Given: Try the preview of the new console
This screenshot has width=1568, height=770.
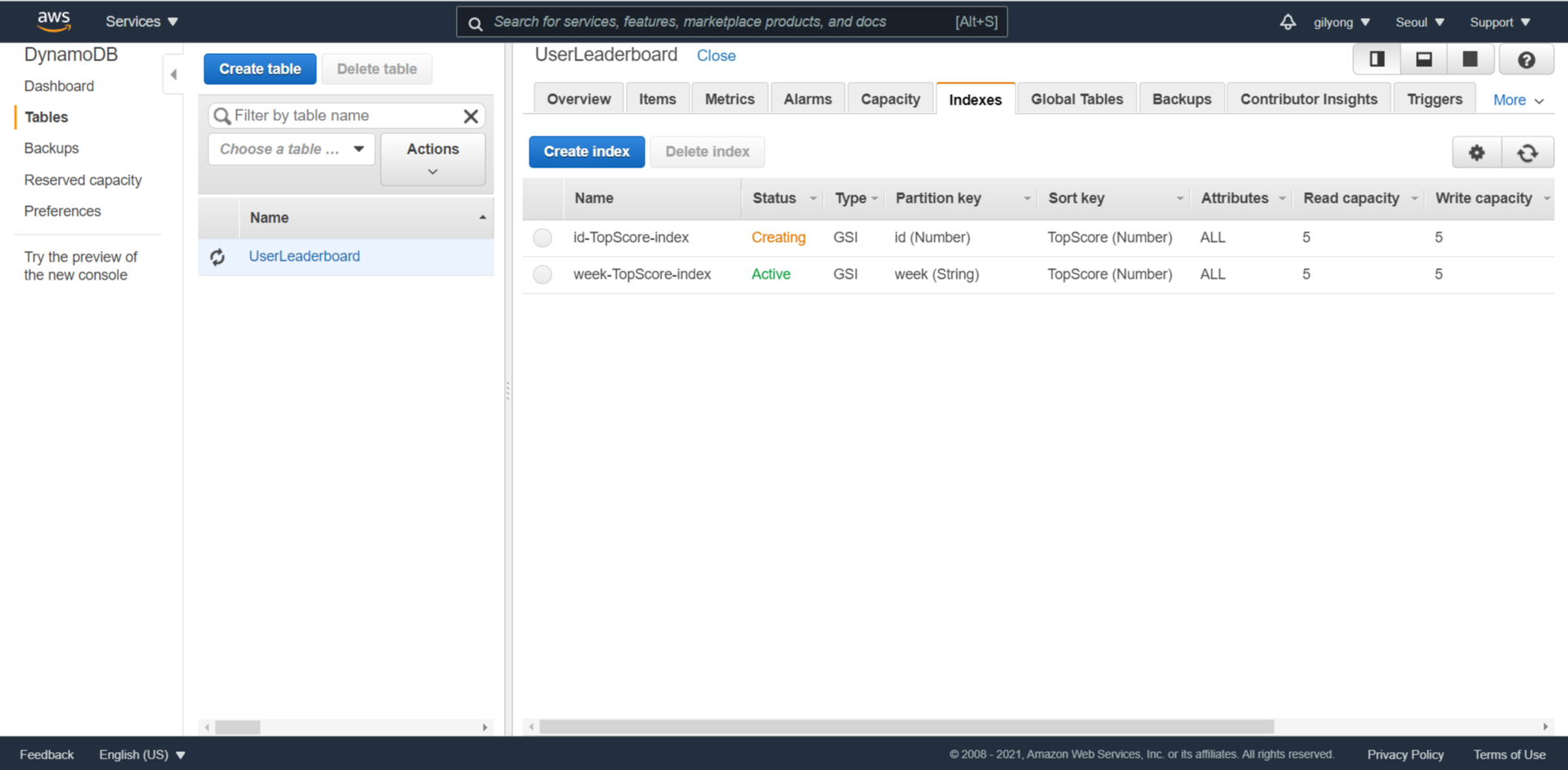Looking at the screenshot, I should [80, 266].
